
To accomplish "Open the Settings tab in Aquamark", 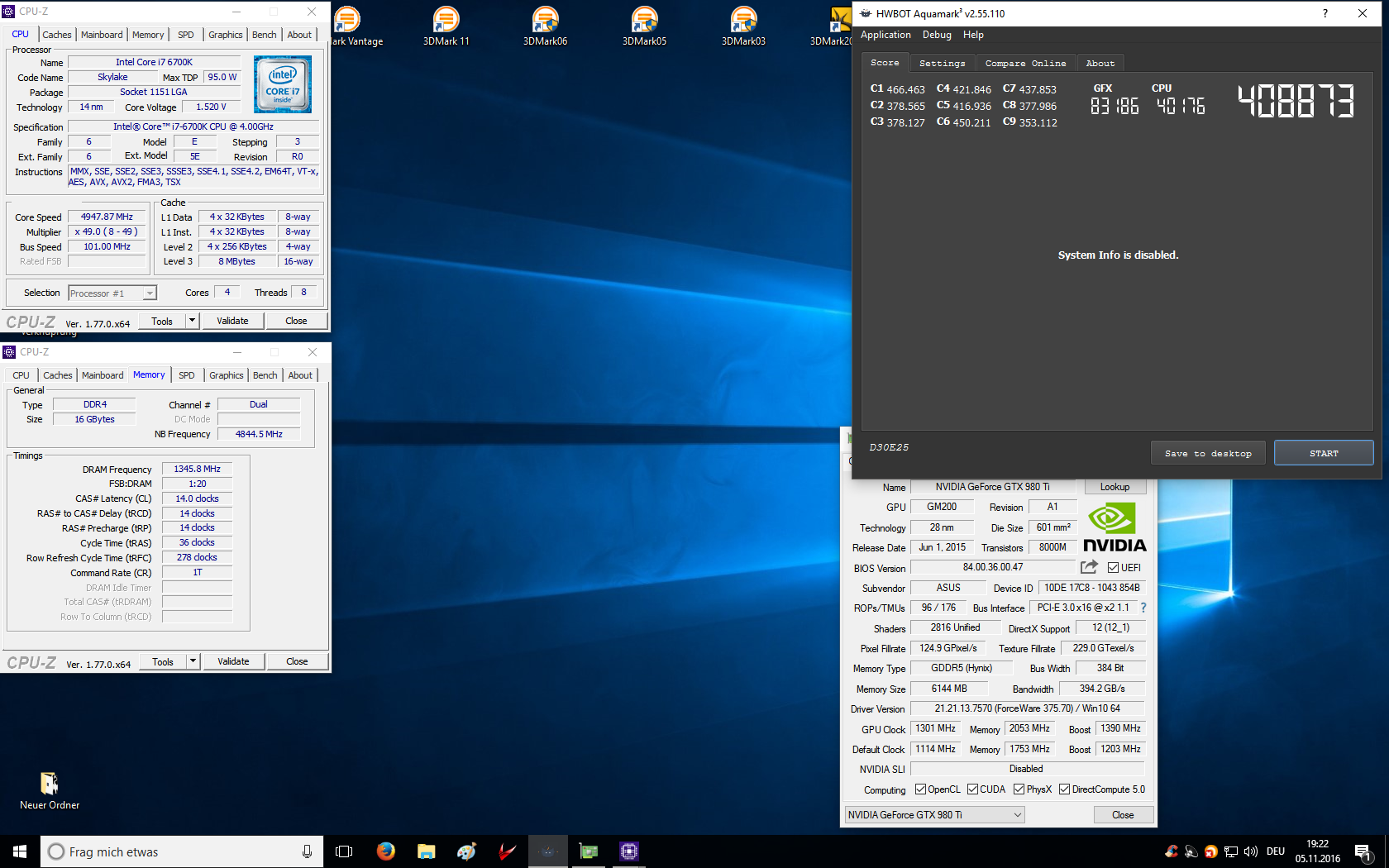I will click(942, 63).
